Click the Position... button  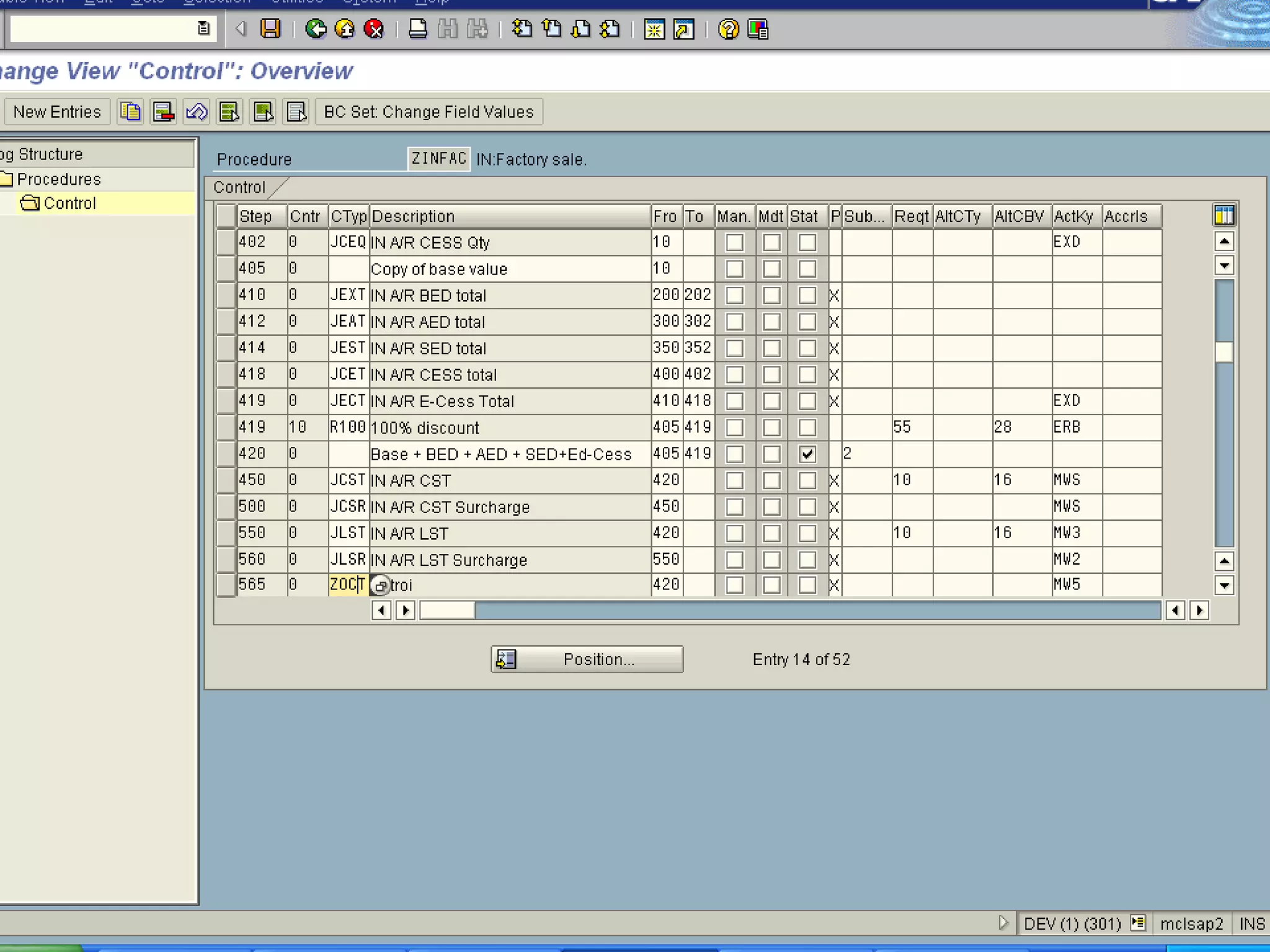pyautogui.click(x=587, y=659)
